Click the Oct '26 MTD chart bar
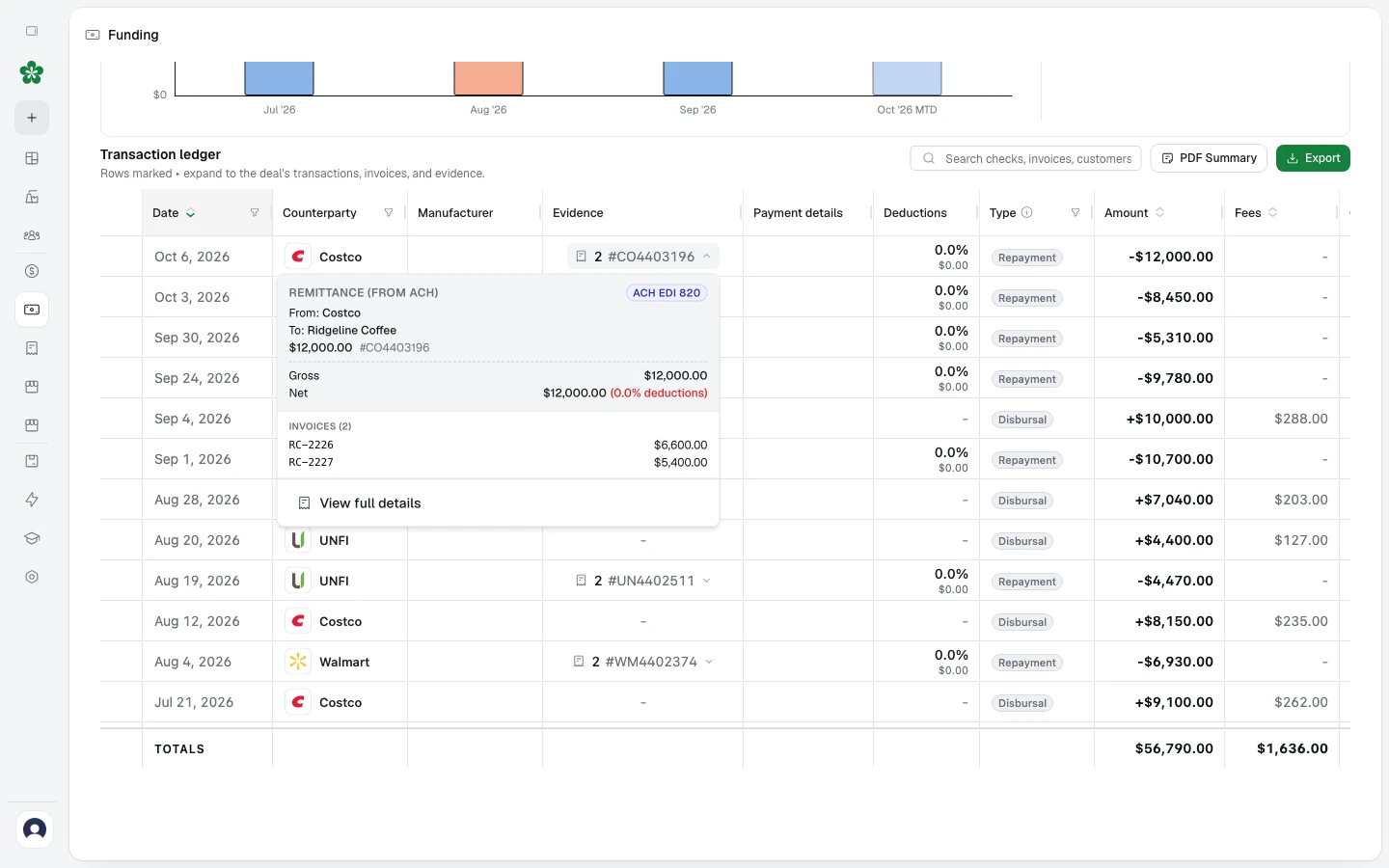Image resolution: width=1389 pixels, height=868 pixels. [x=907, y=78]
